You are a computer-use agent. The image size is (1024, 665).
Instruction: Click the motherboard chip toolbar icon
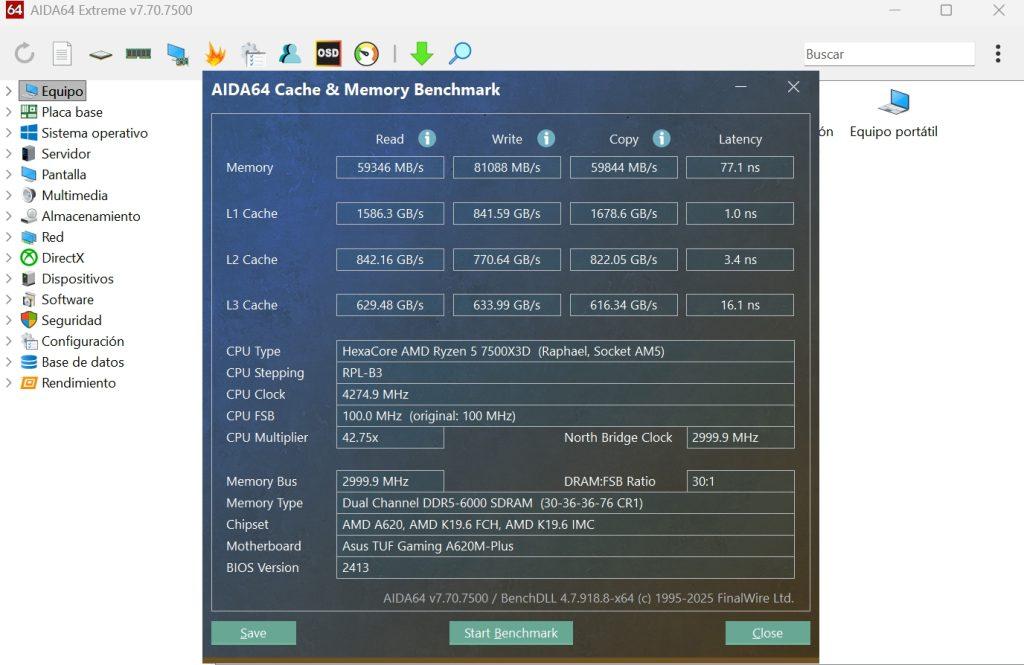(x=101, y=54)
